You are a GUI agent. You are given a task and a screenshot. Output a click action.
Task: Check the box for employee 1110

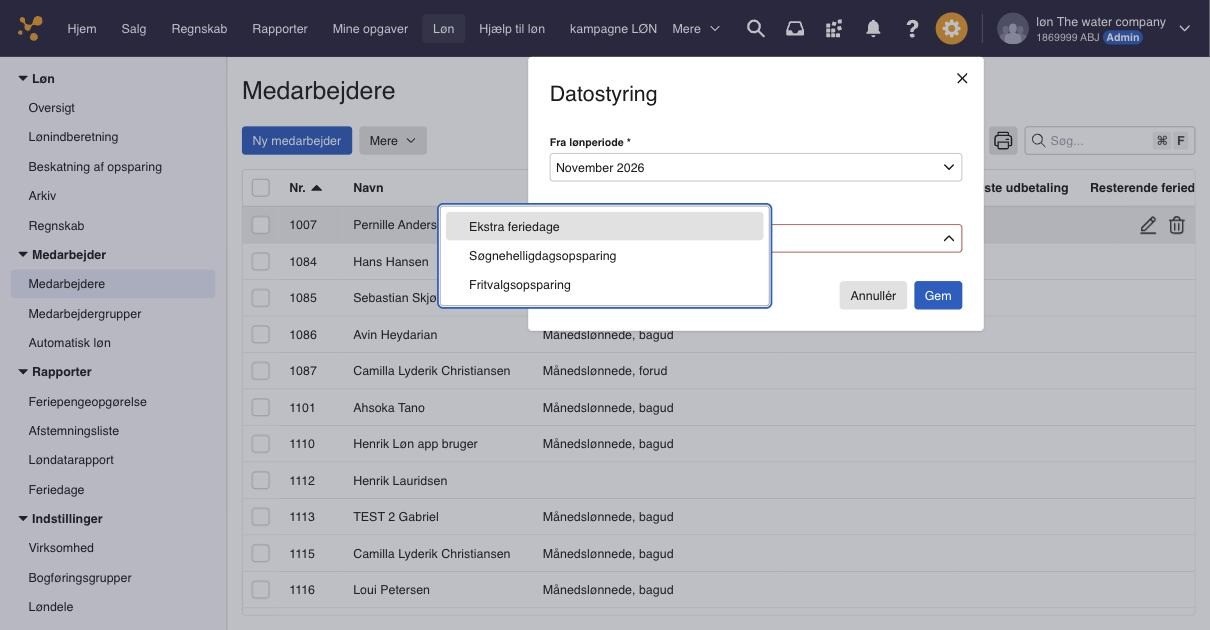[261, 444]
